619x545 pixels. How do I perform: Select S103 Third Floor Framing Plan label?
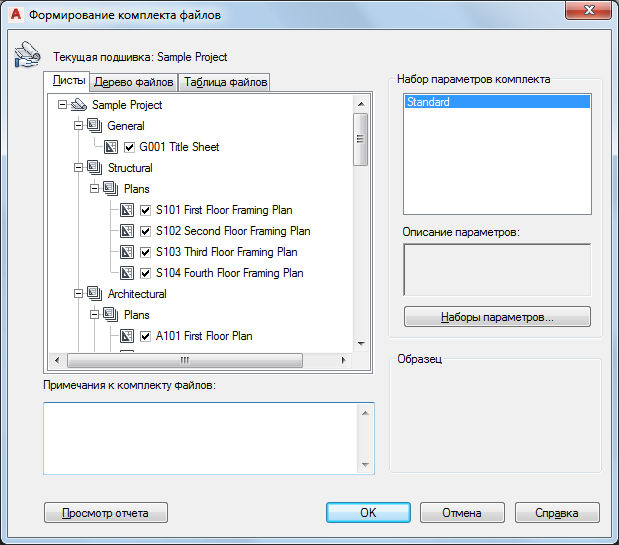point(227,252)
